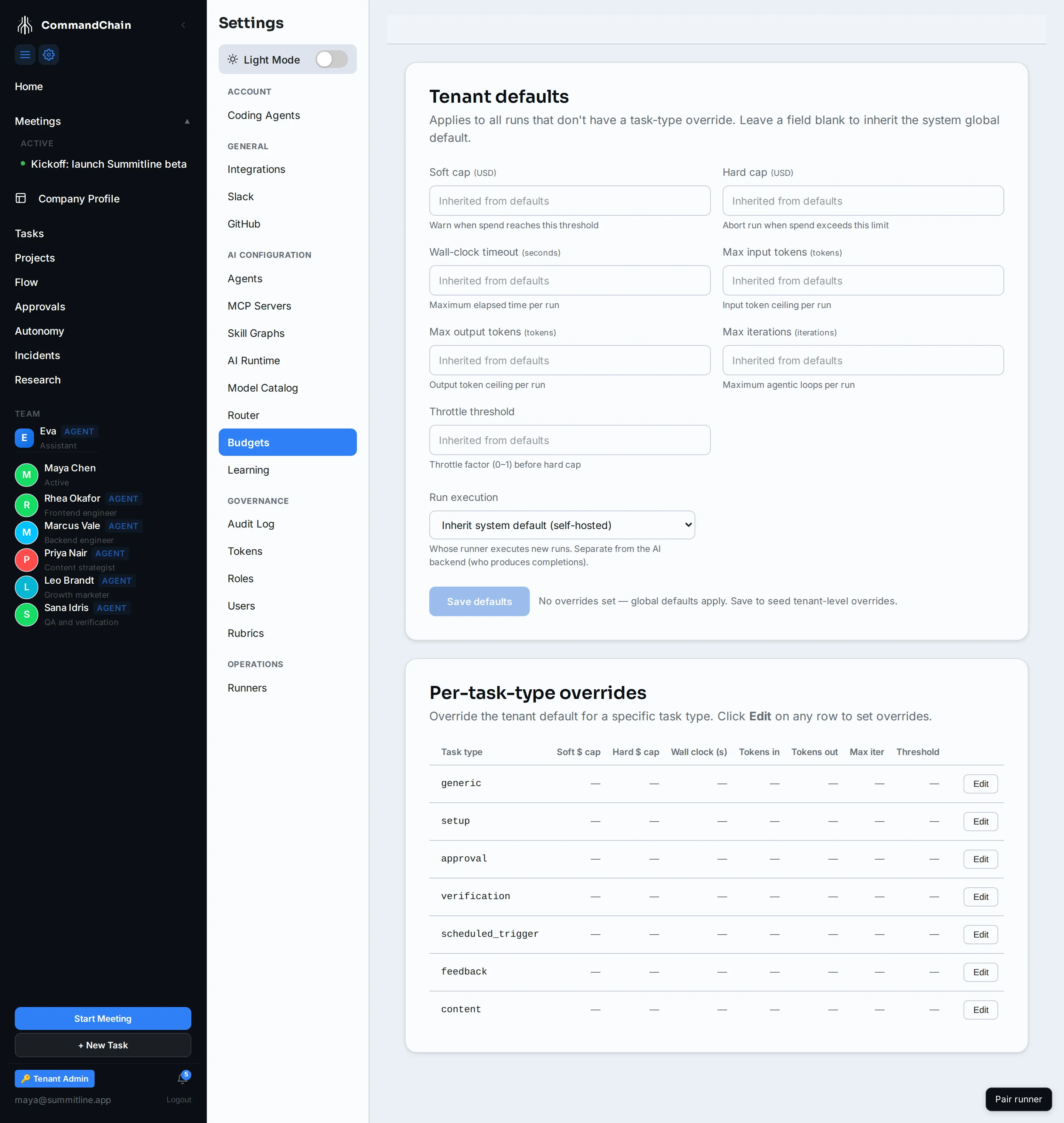Image resolution: width=1064 pixels, height=1123 pixels.
Task: Open Tokens under Governance
Action: coord(287,551)
